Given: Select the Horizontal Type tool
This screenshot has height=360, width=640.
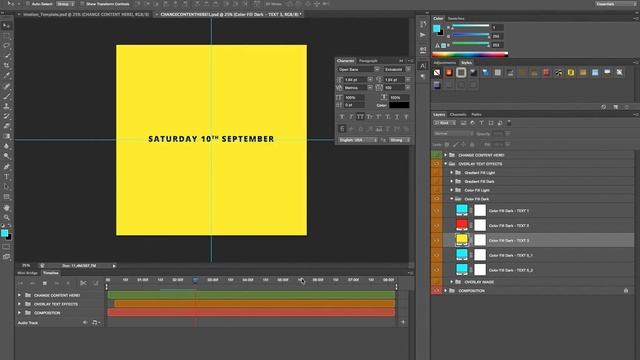Looking at the screenshot, I should (7, 177).
